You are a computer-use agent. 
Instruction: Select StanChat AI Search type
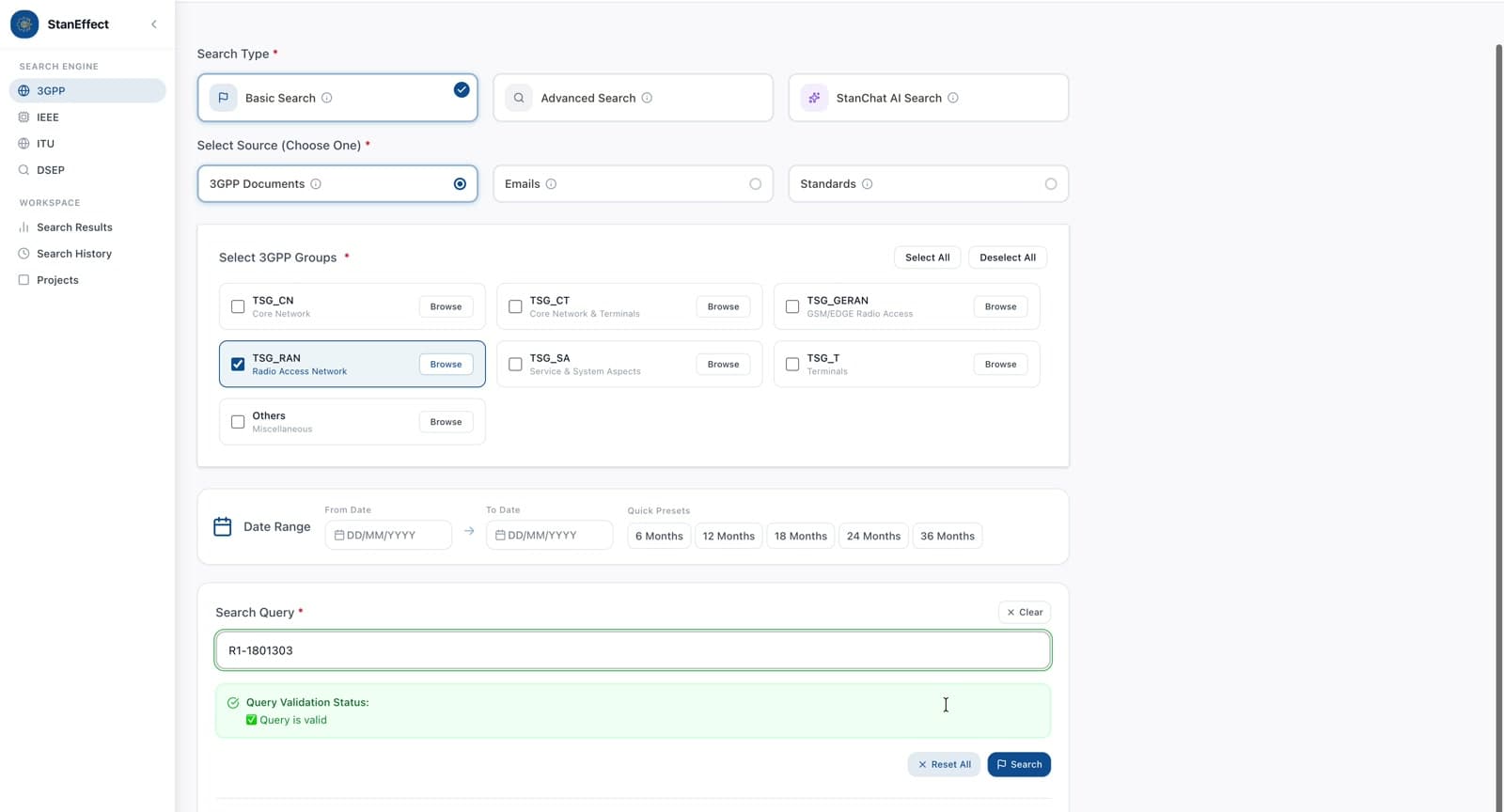pyautogui.click(x=929, y=98)
